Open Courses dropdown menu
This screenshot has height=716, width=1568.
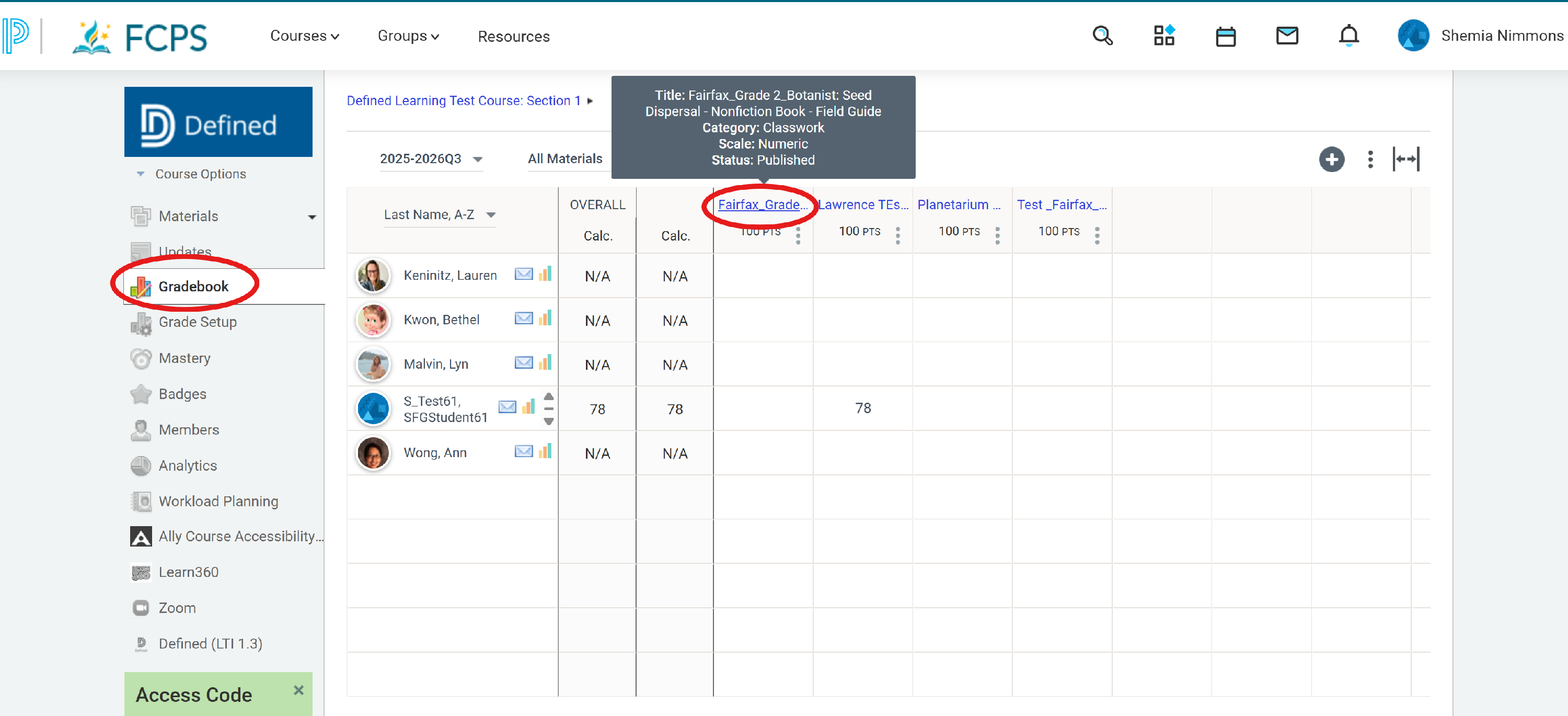pos(304,36)
